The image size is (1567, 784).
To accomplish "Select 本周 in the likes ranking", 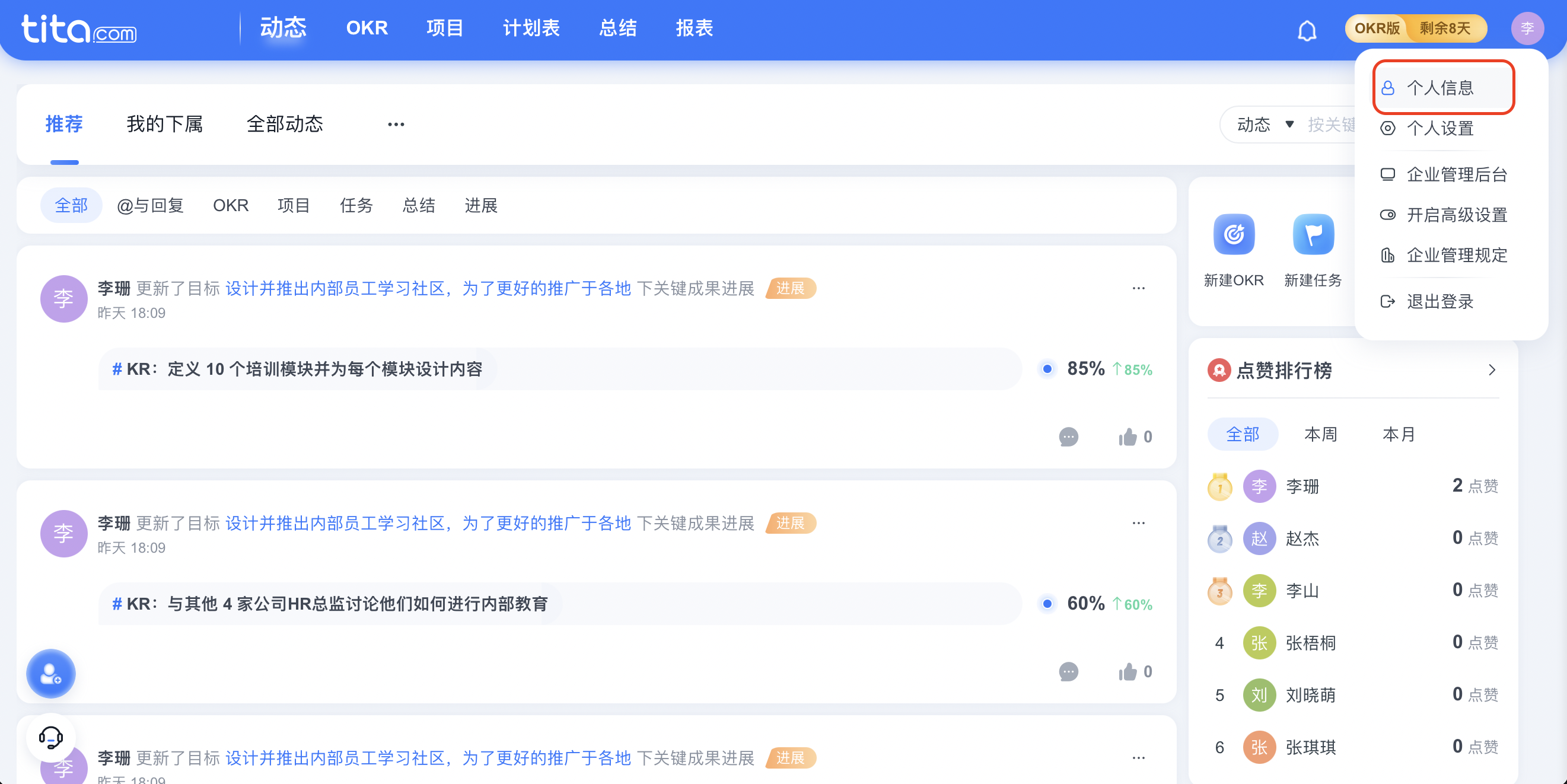I will click(x=1321, y=434).
